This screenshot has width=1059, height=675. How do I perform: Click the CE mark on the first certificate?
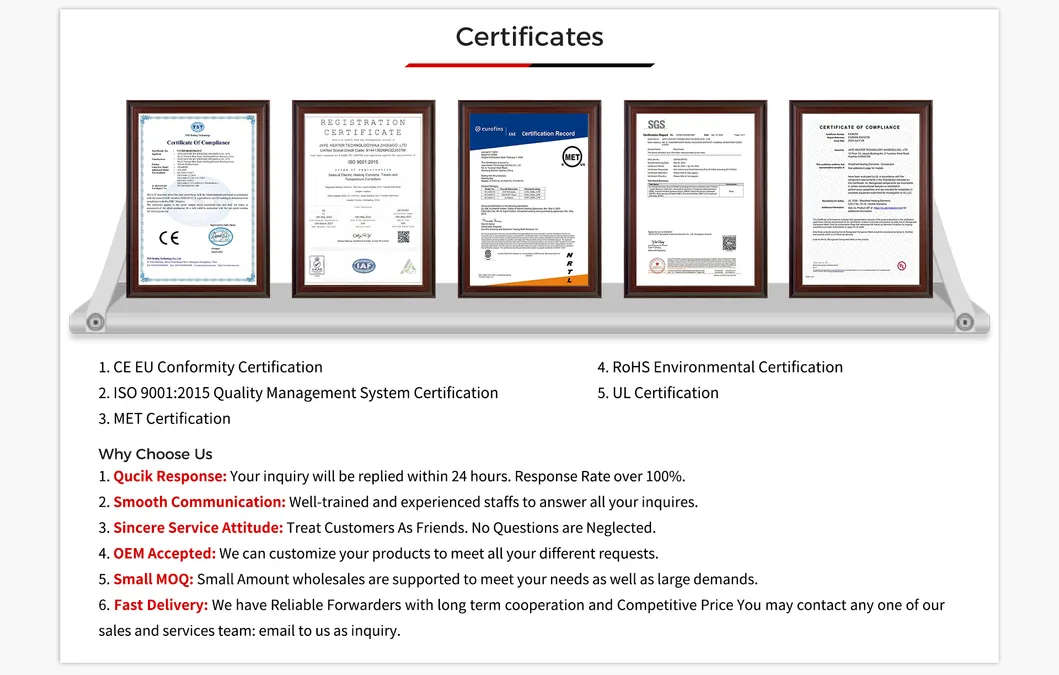point(169,238)
